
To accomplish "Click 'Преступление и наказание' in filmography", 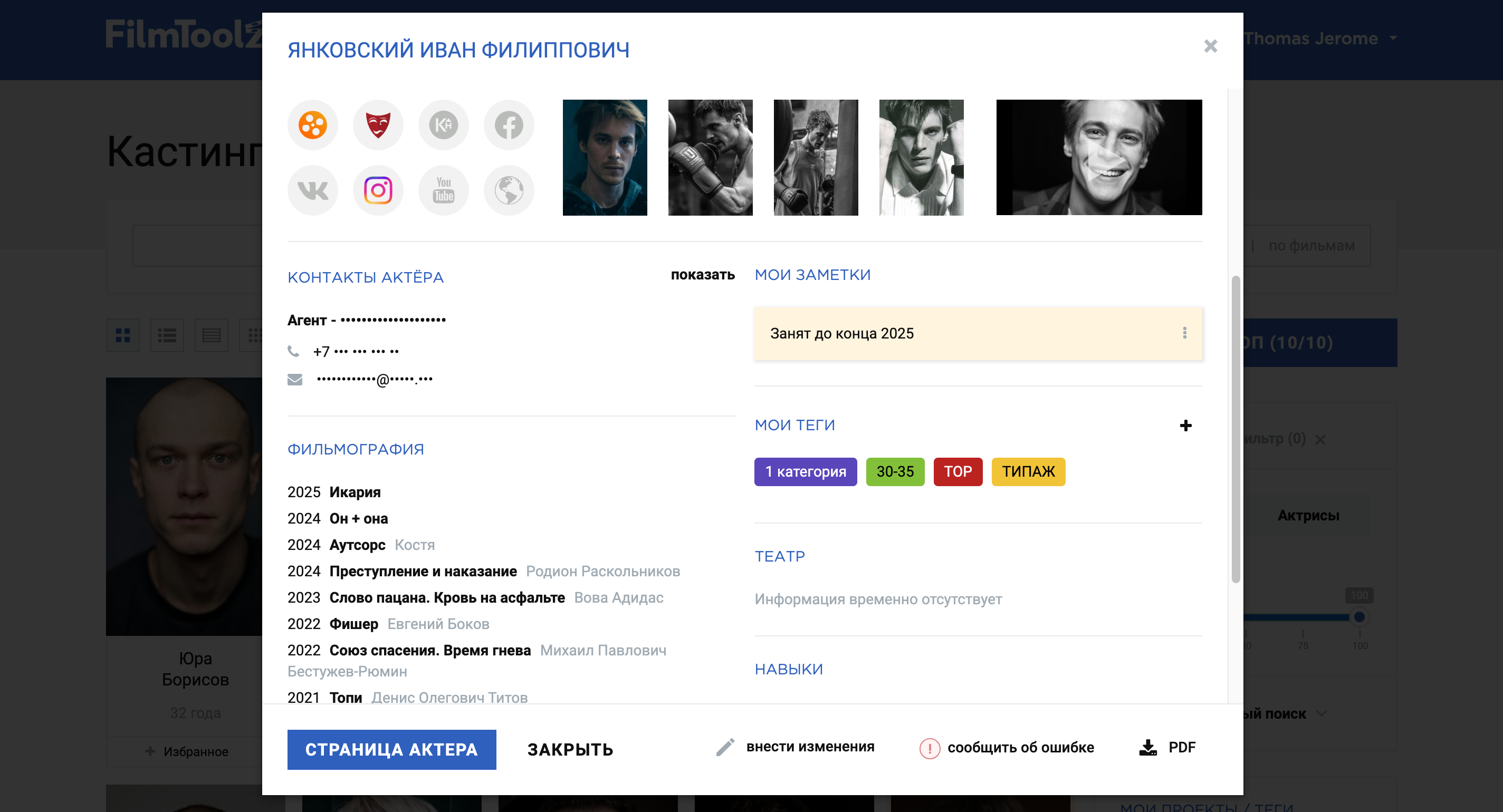I will [423, 571].
